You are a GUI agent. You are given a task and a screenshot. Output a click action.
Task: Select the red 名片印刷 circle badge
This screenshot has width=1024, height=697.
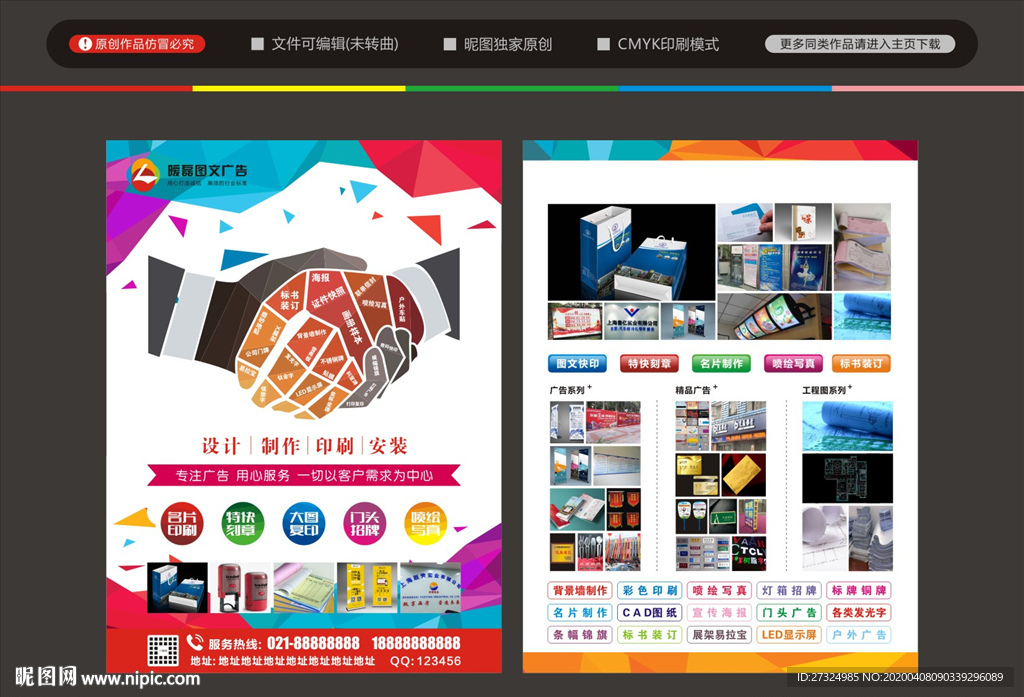coord(182,523)
